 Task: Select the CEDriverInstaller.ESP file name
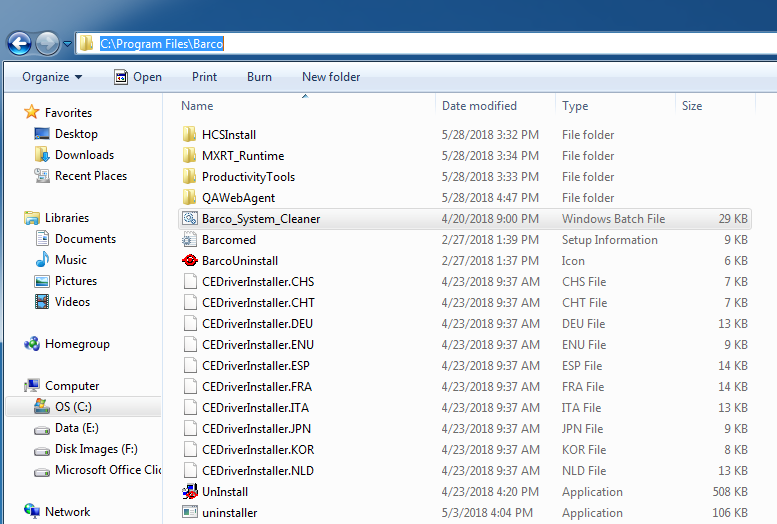(x=256, y=365)
